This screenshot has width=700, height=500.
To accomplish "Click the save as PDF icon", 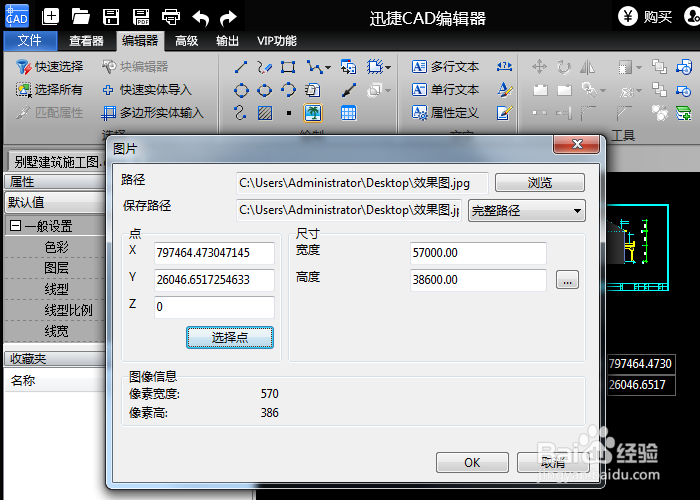I will click(x=141, y=17).
